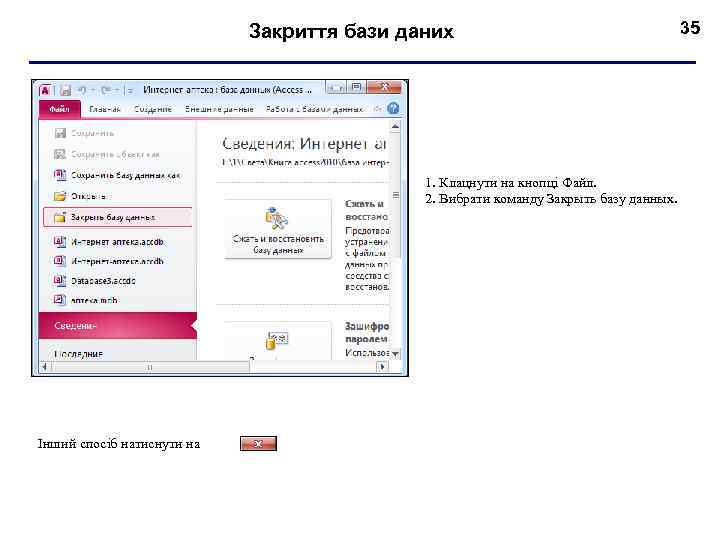Click the encrypt with password lock button
720x540 pixels.
coord(277,341)
